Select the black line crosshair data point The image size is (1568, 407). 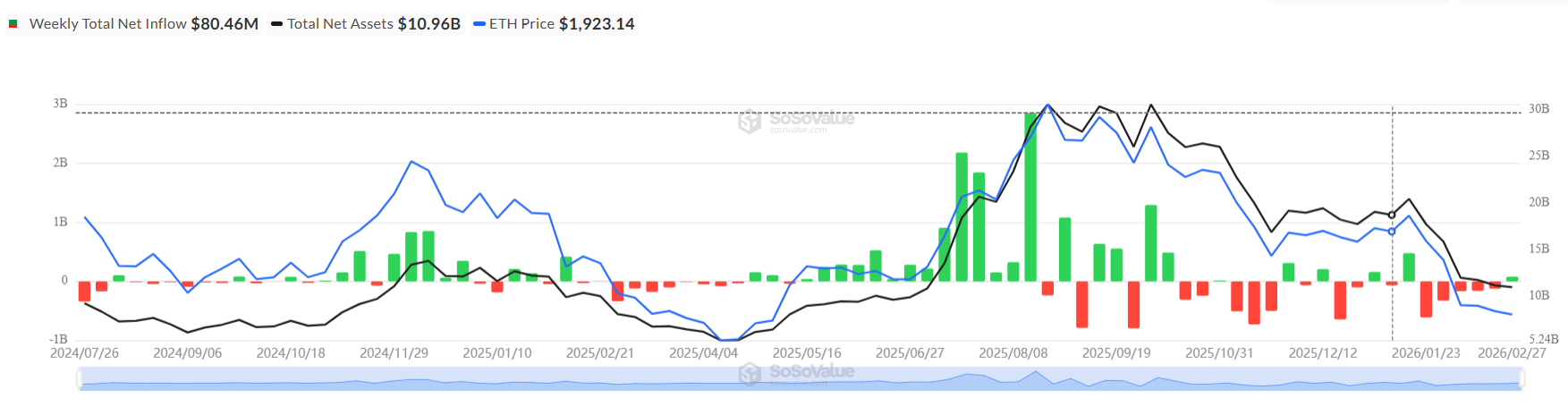pyautogui.click(x=1391, y=215)
